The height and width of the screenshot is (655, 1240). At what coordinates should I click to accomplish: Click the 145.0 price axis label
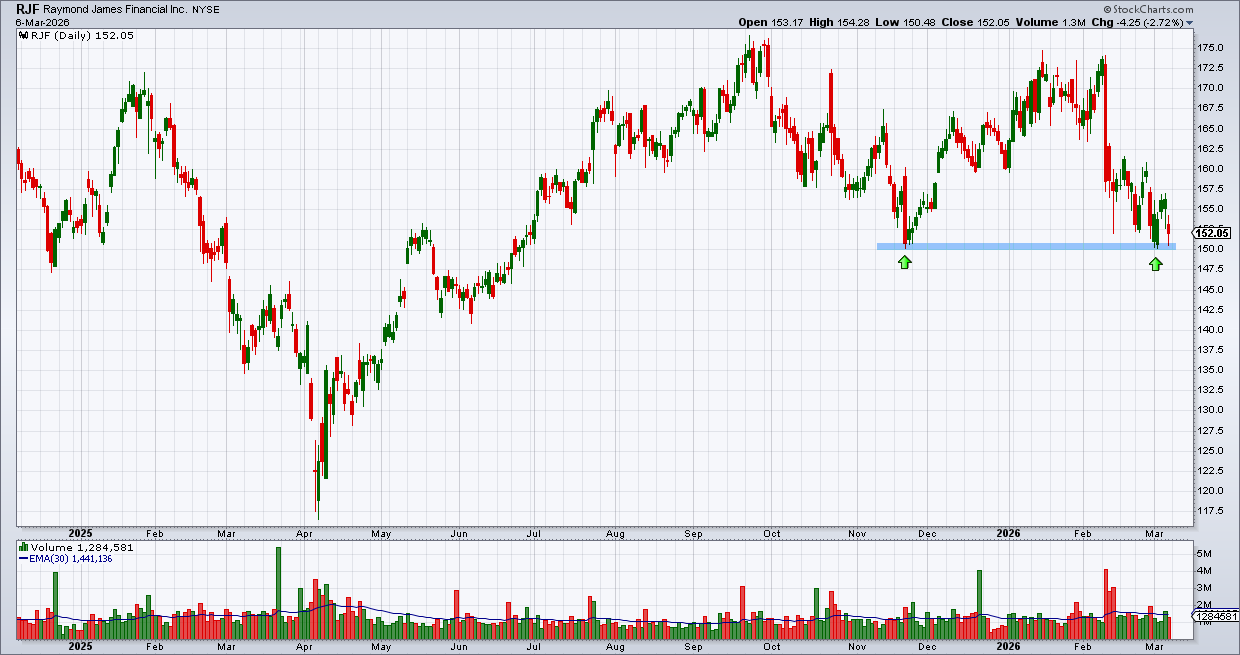click(1211, 289)
